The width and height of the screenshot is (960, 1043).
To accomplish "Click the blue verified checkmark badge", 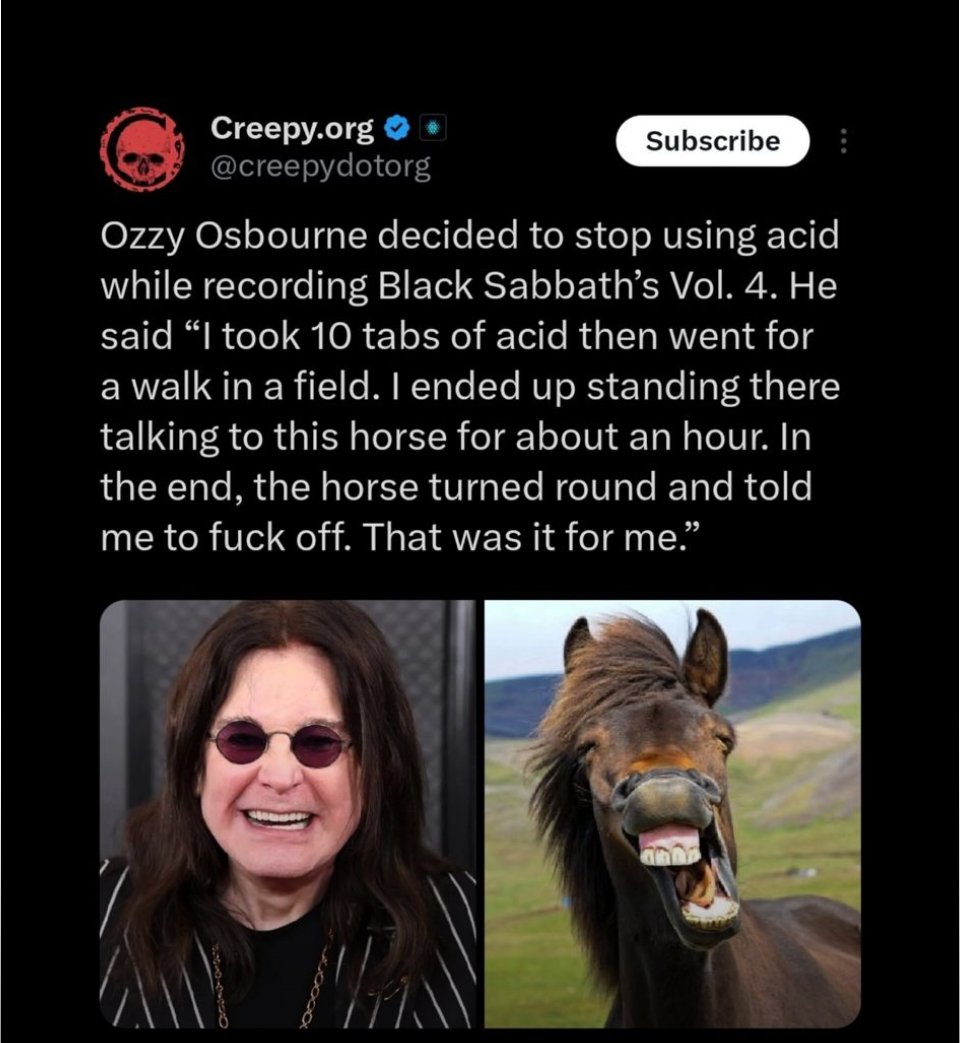I will point(397,128).
